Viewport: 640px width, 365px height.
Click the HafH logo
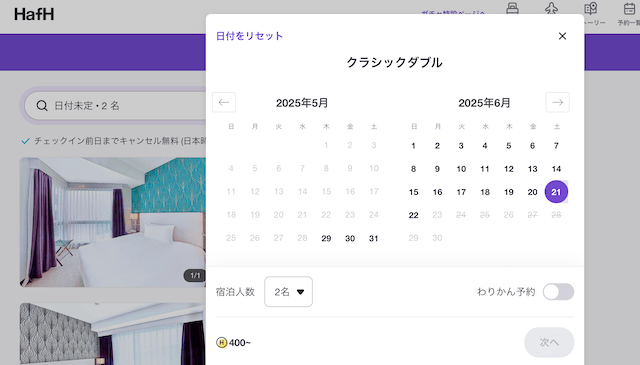[34, 14]
